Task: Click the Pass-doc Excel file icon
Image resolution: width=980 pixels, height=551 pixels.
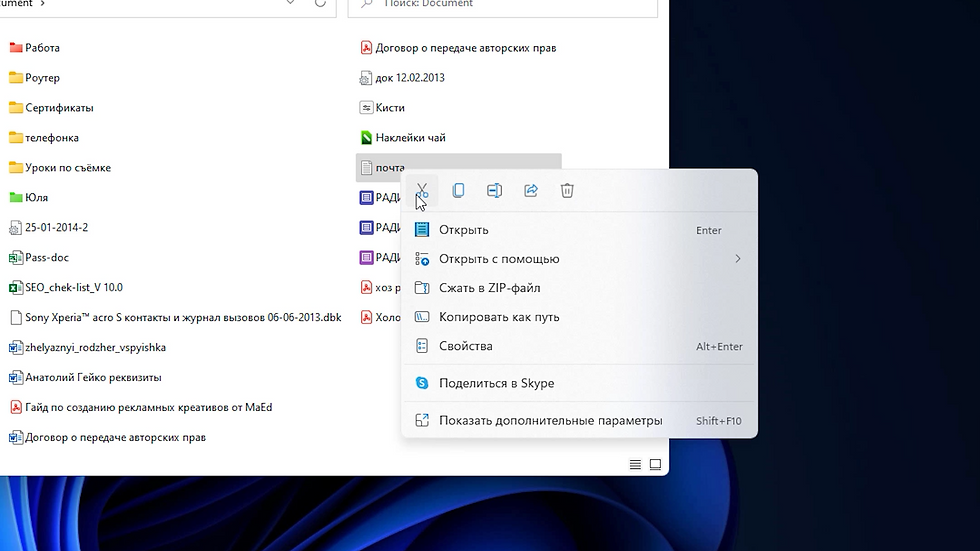Action: pos(16,257)
